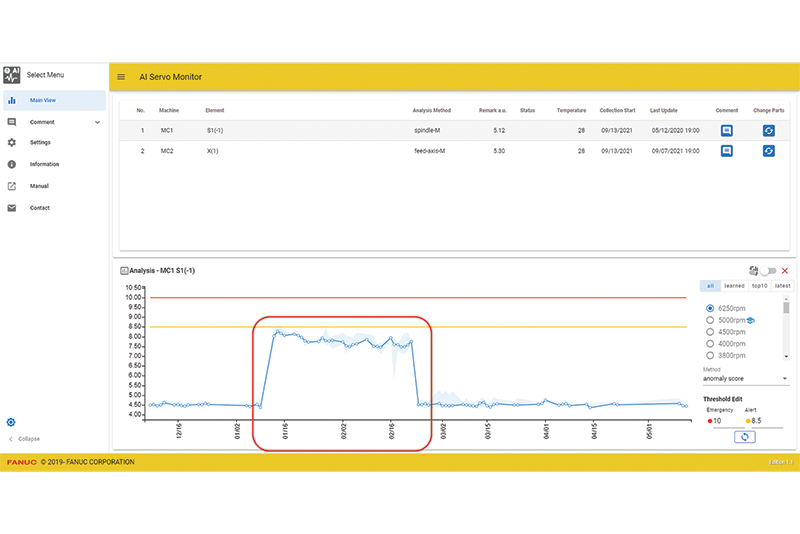The image size is (800, 534).
Task: Click the Settings gear sidebar icon
Action: [x=12, y=143]
